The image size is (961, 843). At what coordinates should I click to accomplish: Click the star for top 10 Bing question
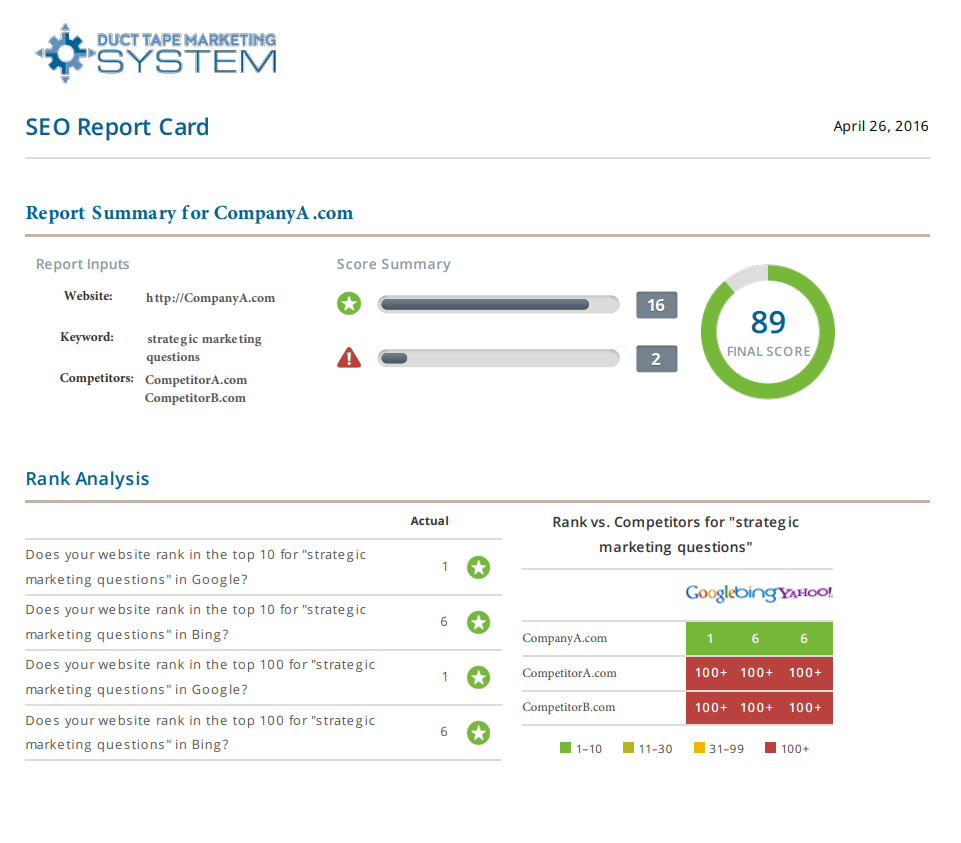tap(479, 622)
